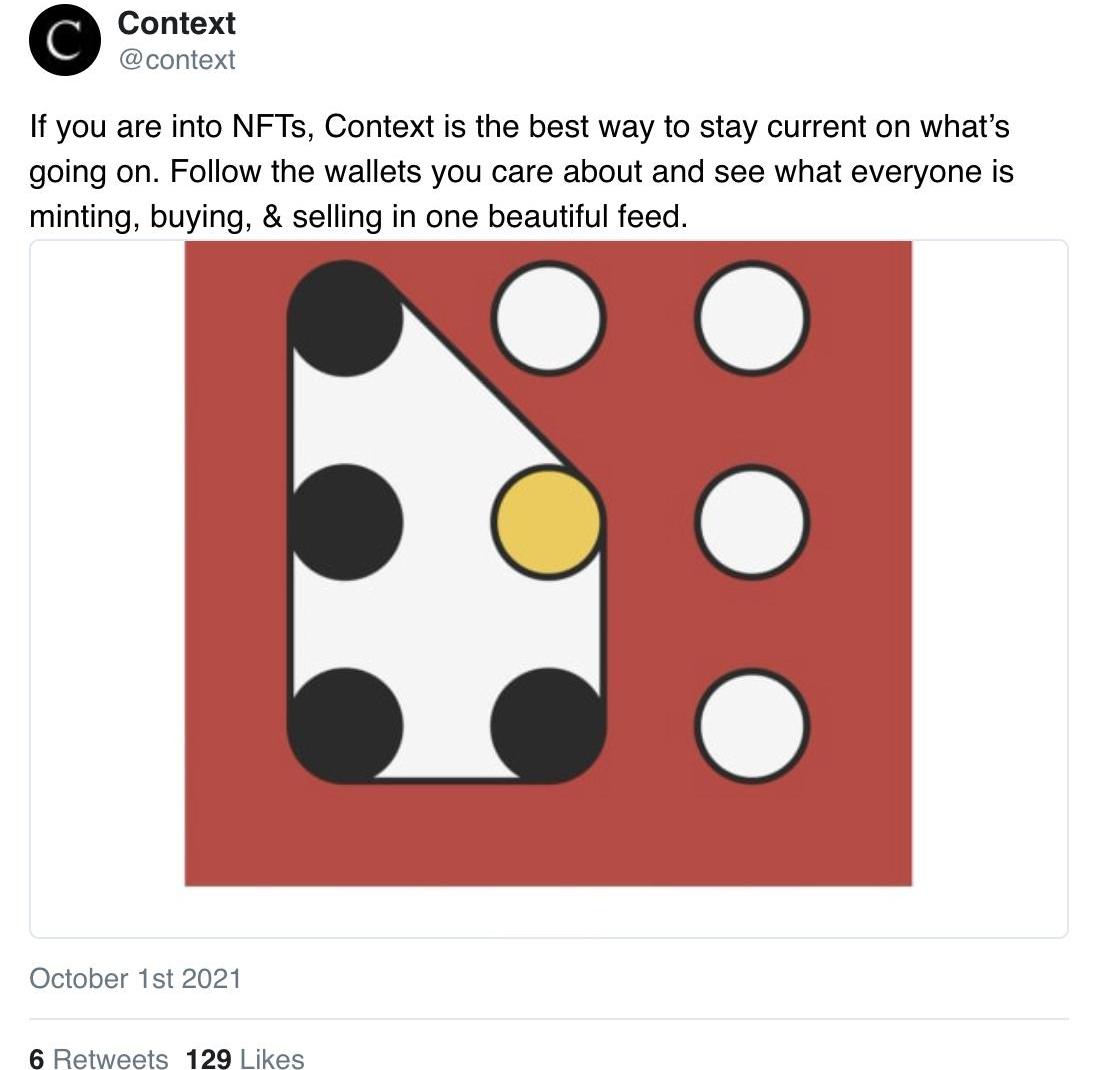Click the middle-left black circle in artwork
1096x1070 pixels.
point(344,521)
